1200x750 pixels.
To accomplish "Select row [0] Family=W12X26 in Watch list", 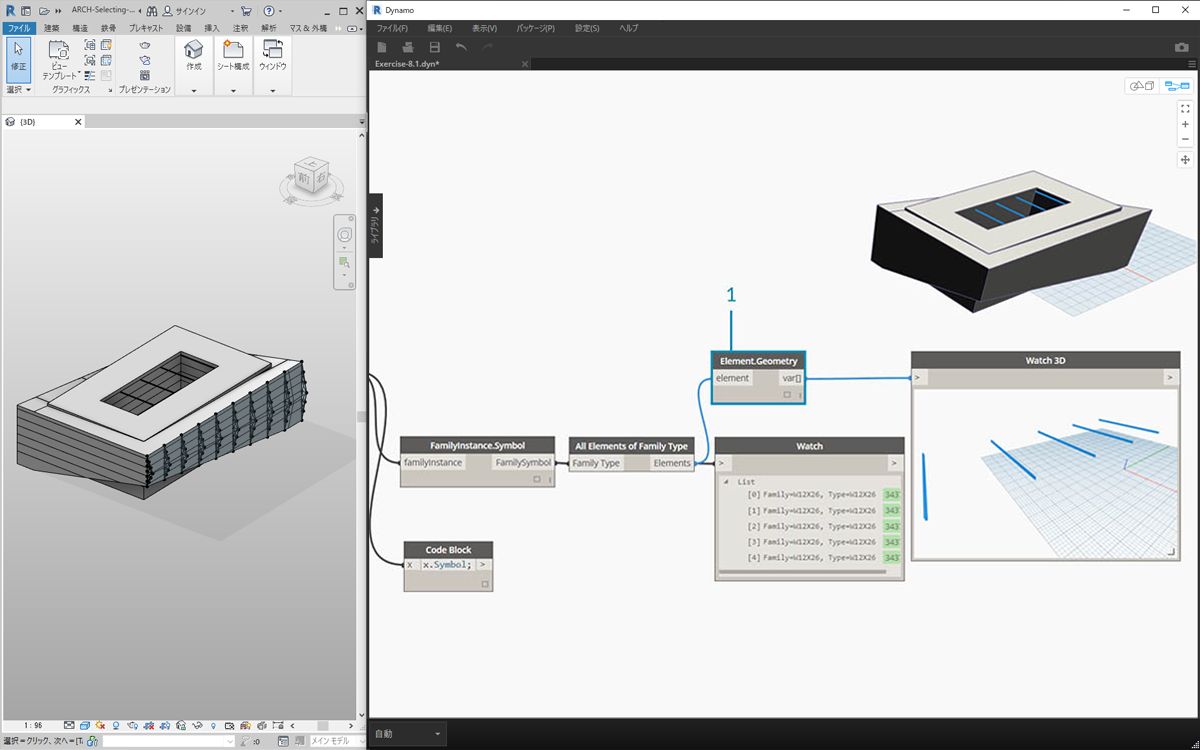I will click(811, 495).
